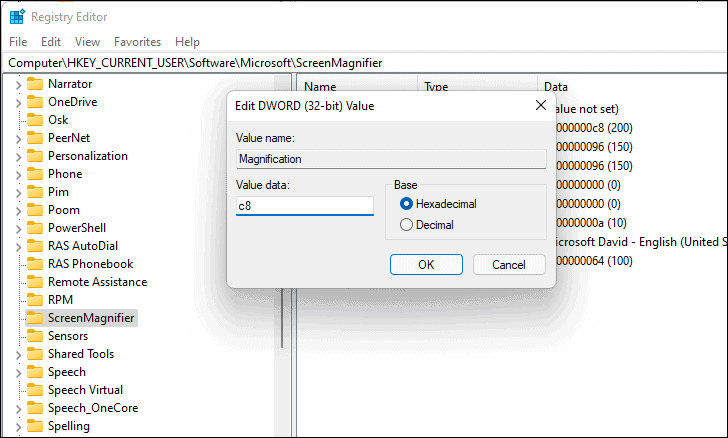This screenshot has width=728, height=438.
Task: Expand the Speech tree node
Action: [x=18, y=373]
